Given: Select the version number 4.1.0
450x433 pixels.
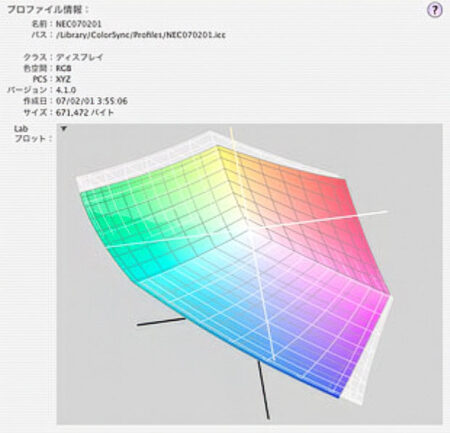Looking at the screenshot, I should point(66,90).
